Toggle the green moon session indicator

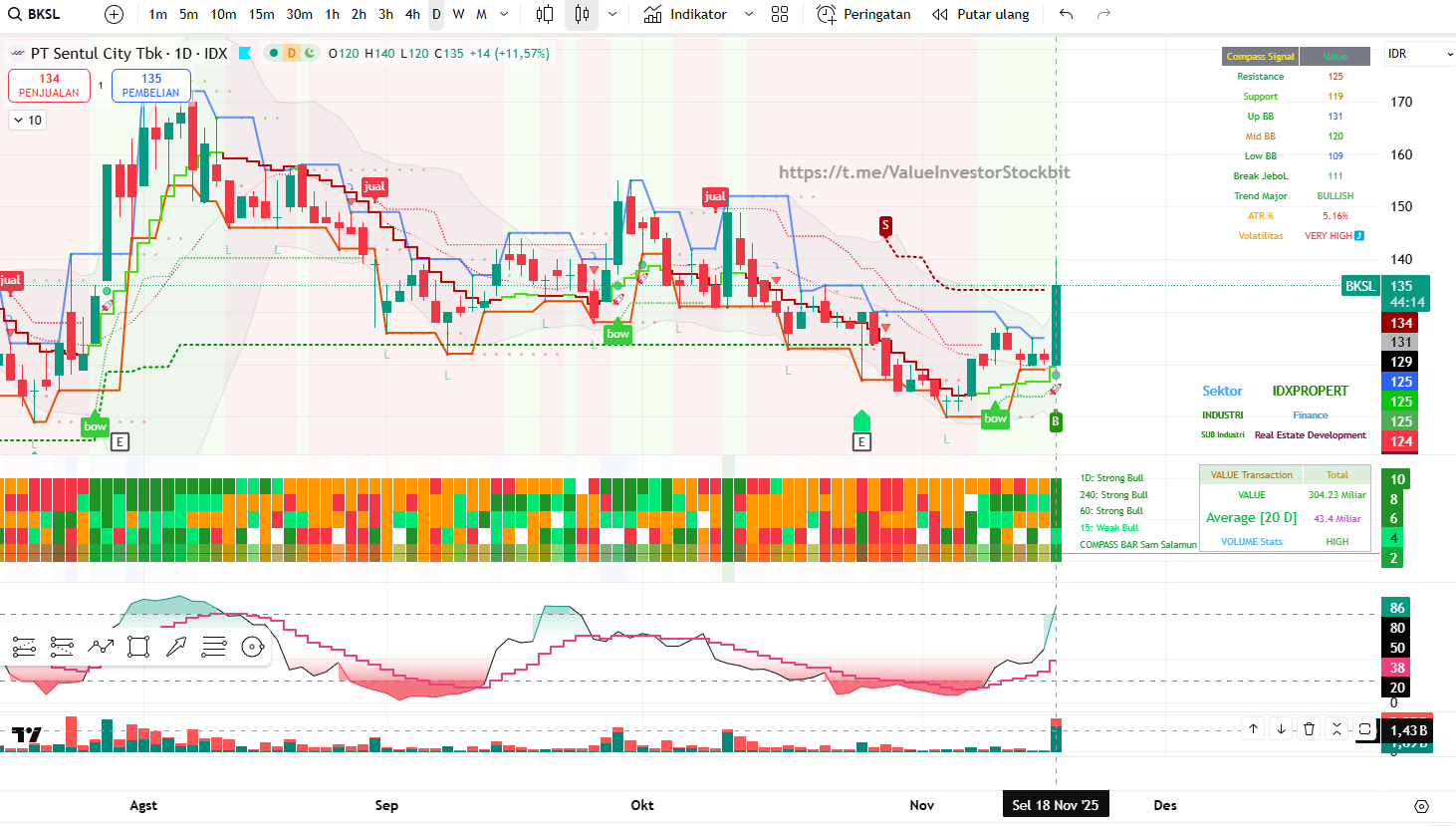pos(310,53)
